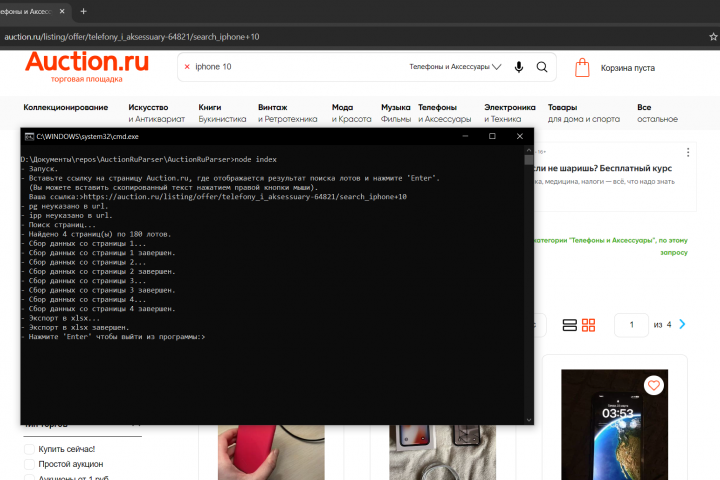720x480 pixels.
Task: Open the 'Искусство и Антиквариат' menu
Action: (157, 113)
